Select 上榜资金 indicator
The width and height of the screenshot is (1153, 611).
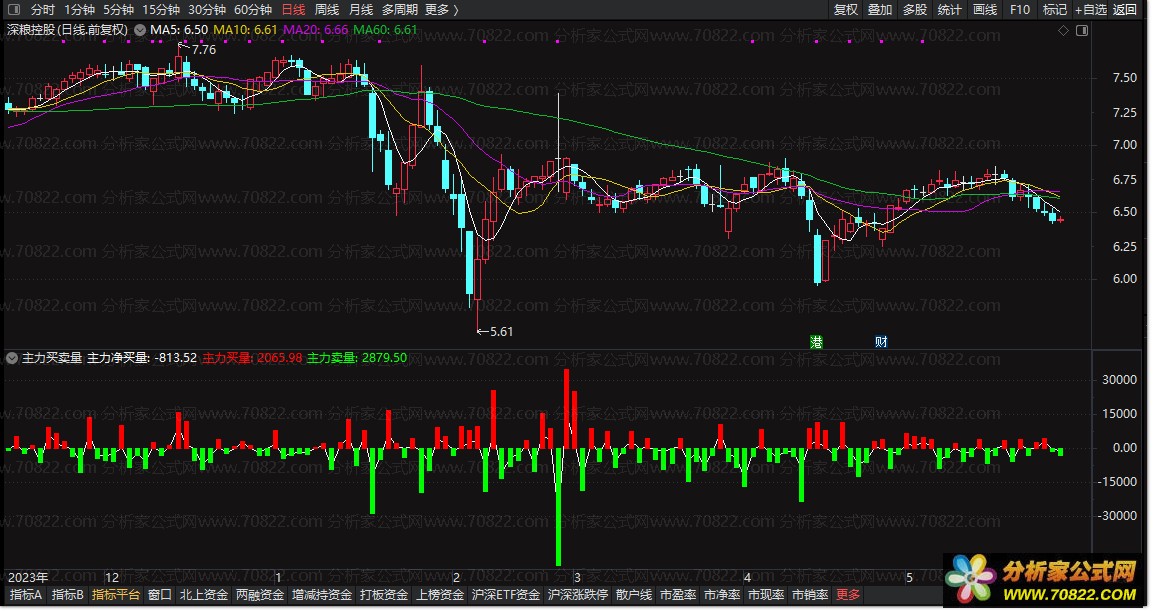coord(440,595)
